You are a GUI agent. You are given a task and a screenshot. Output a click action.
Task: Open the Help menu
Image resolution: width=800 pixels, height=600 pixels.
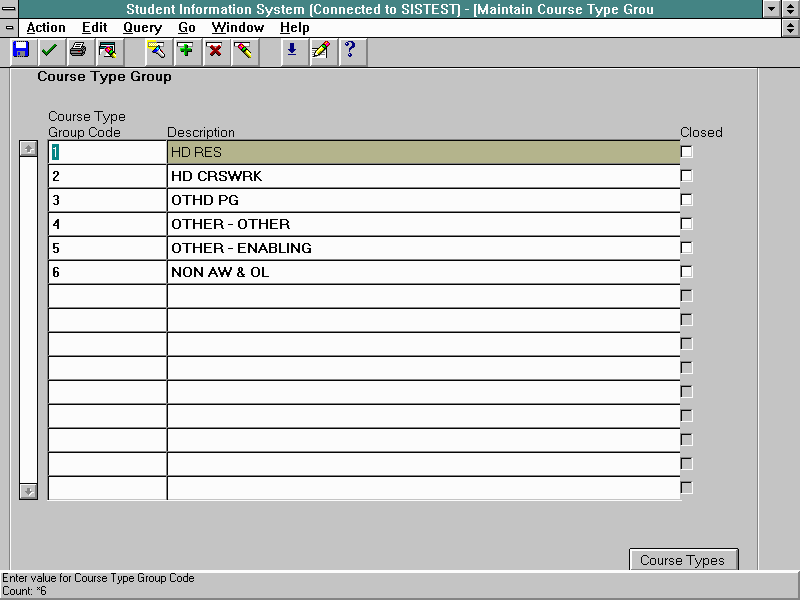294,28
